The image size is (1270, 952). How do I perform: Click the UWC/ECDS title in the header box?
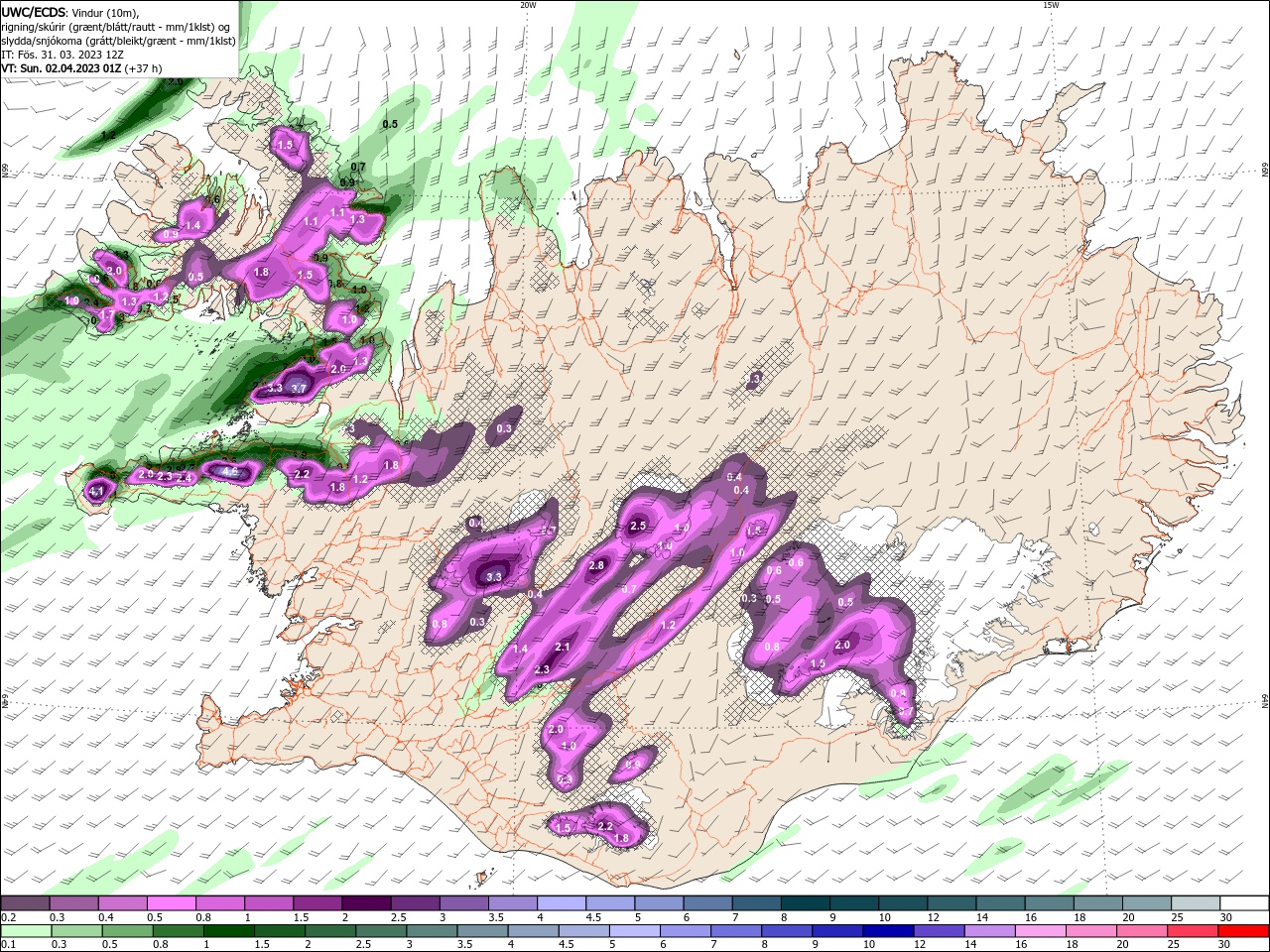(x=34, y=13)
